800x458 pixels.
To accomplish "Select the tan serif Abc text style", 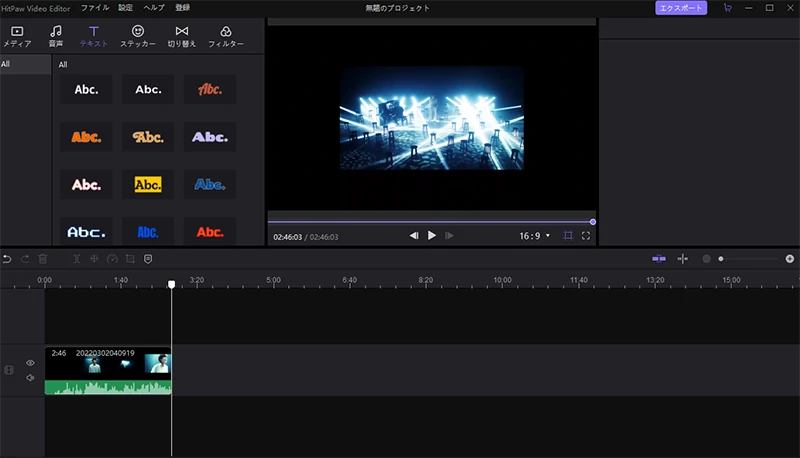I will coord(148,137).
